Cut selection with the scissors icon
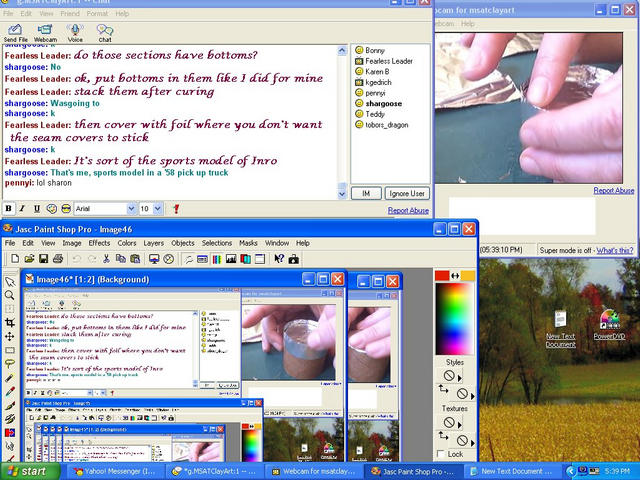This screenshot has width=640, height=480. coord(106,259)
